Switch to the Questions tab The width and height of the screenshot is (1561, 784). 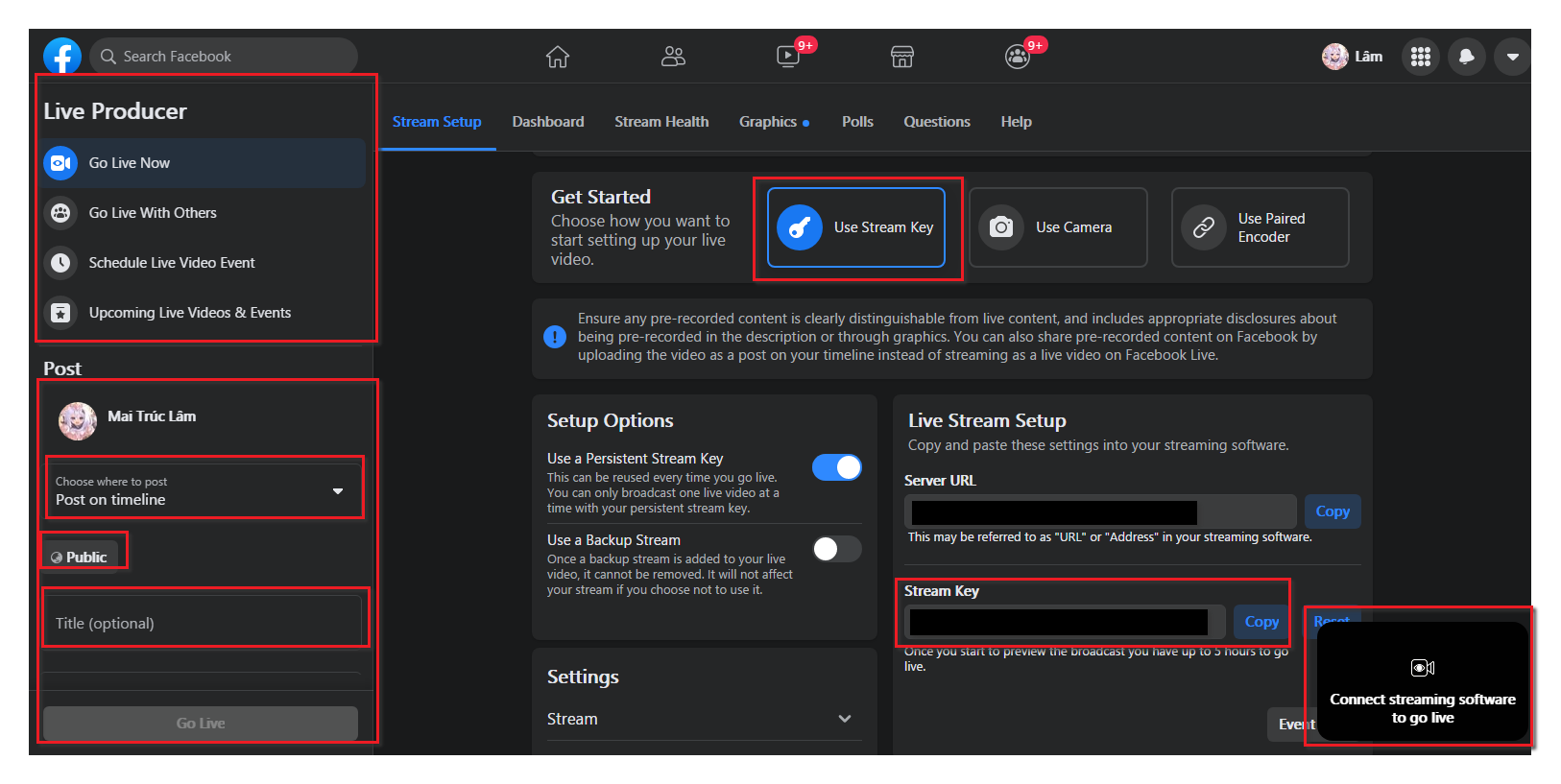(x=937, y=122)
